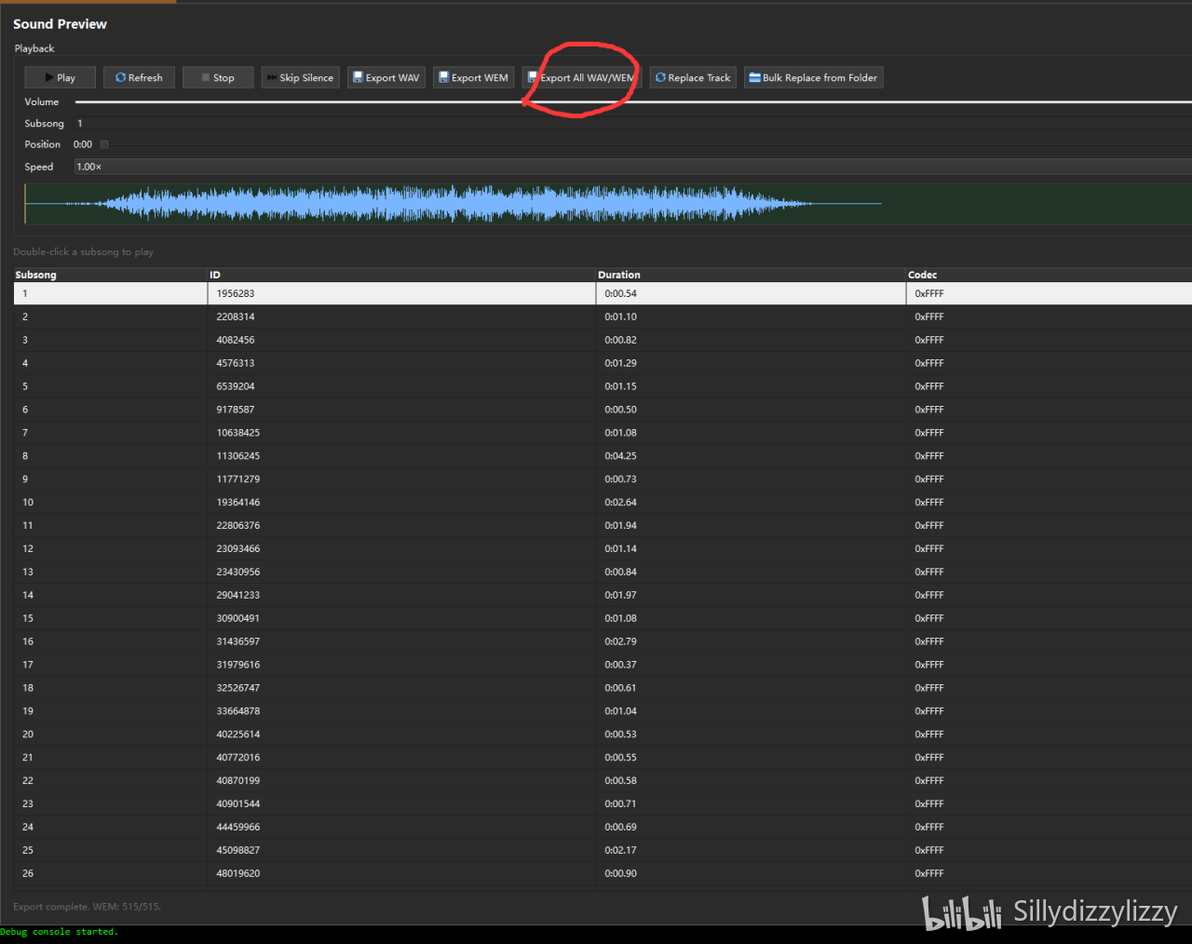Click the Replace Track button
The width and height of the screenshot is (1192, 944).
coord(693,78)
